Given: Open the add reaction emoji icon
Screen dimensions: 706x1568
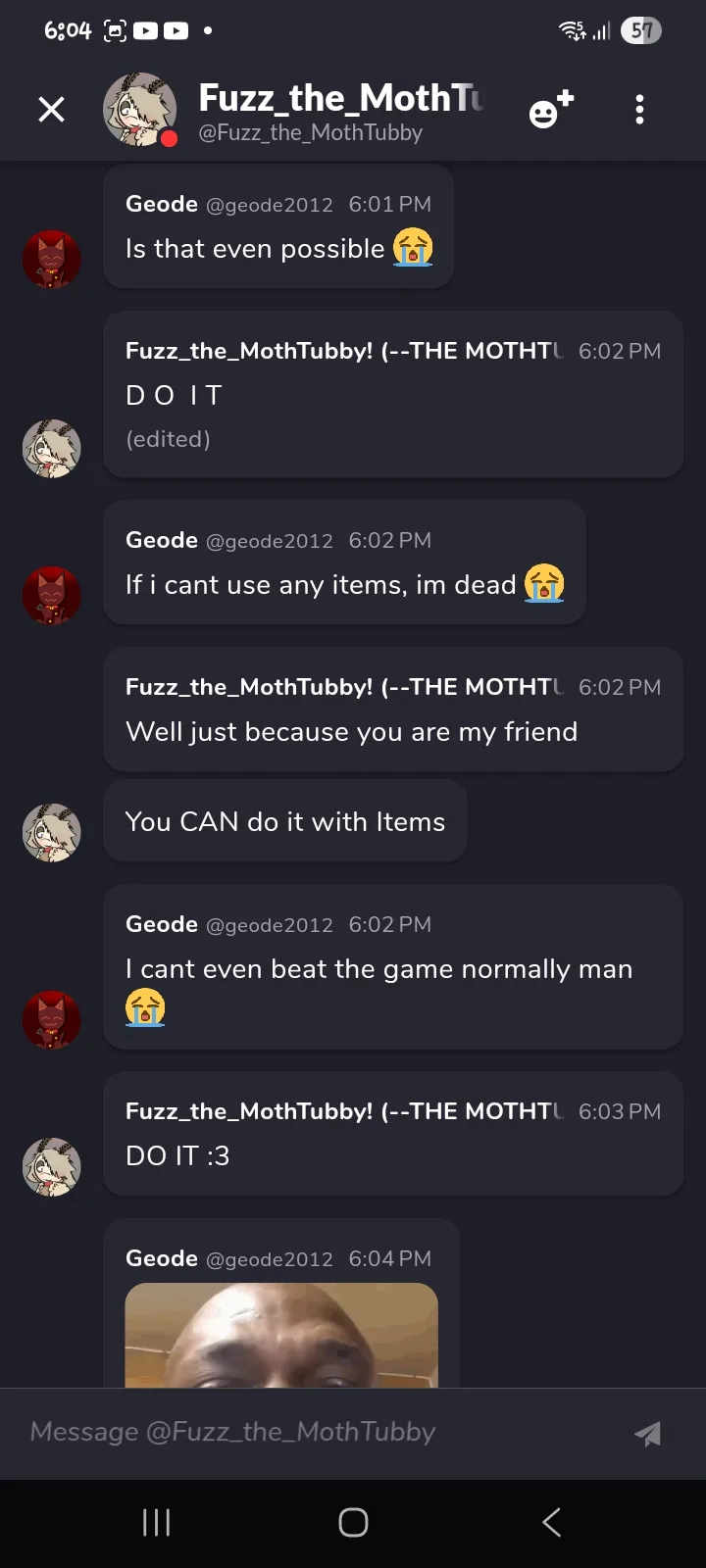Looking at the screenshot, I should point(551,109).
